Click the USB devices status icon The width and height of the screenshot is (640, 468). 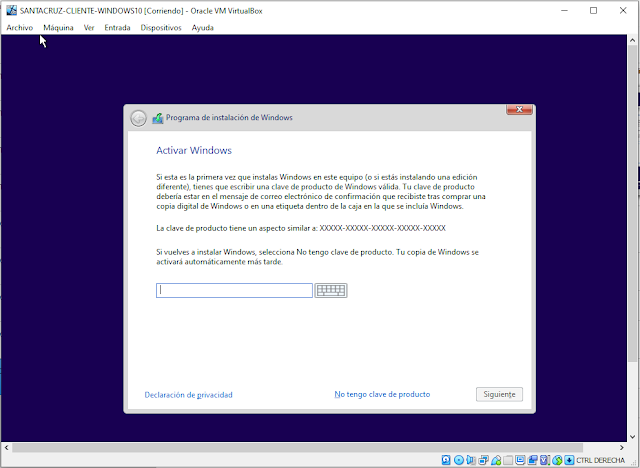[x=496, y=460]
